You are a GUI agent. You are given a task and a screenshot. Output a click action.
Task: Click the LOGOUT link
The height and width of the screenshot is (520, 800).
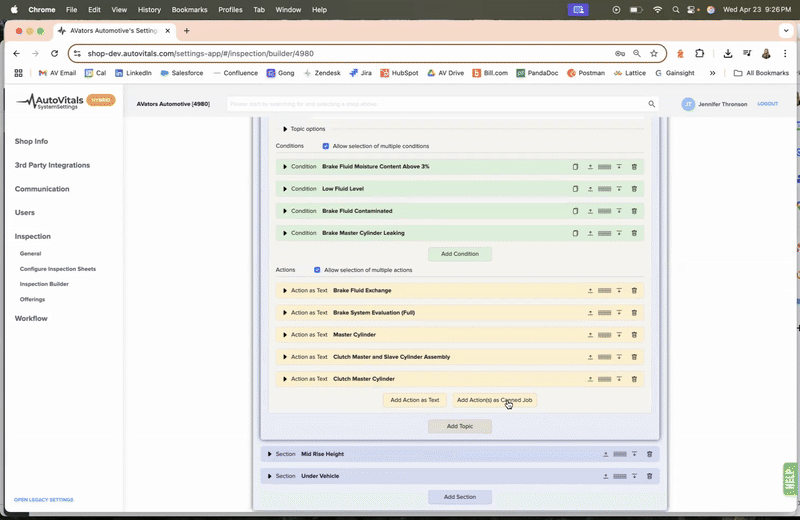coord(767,104)
